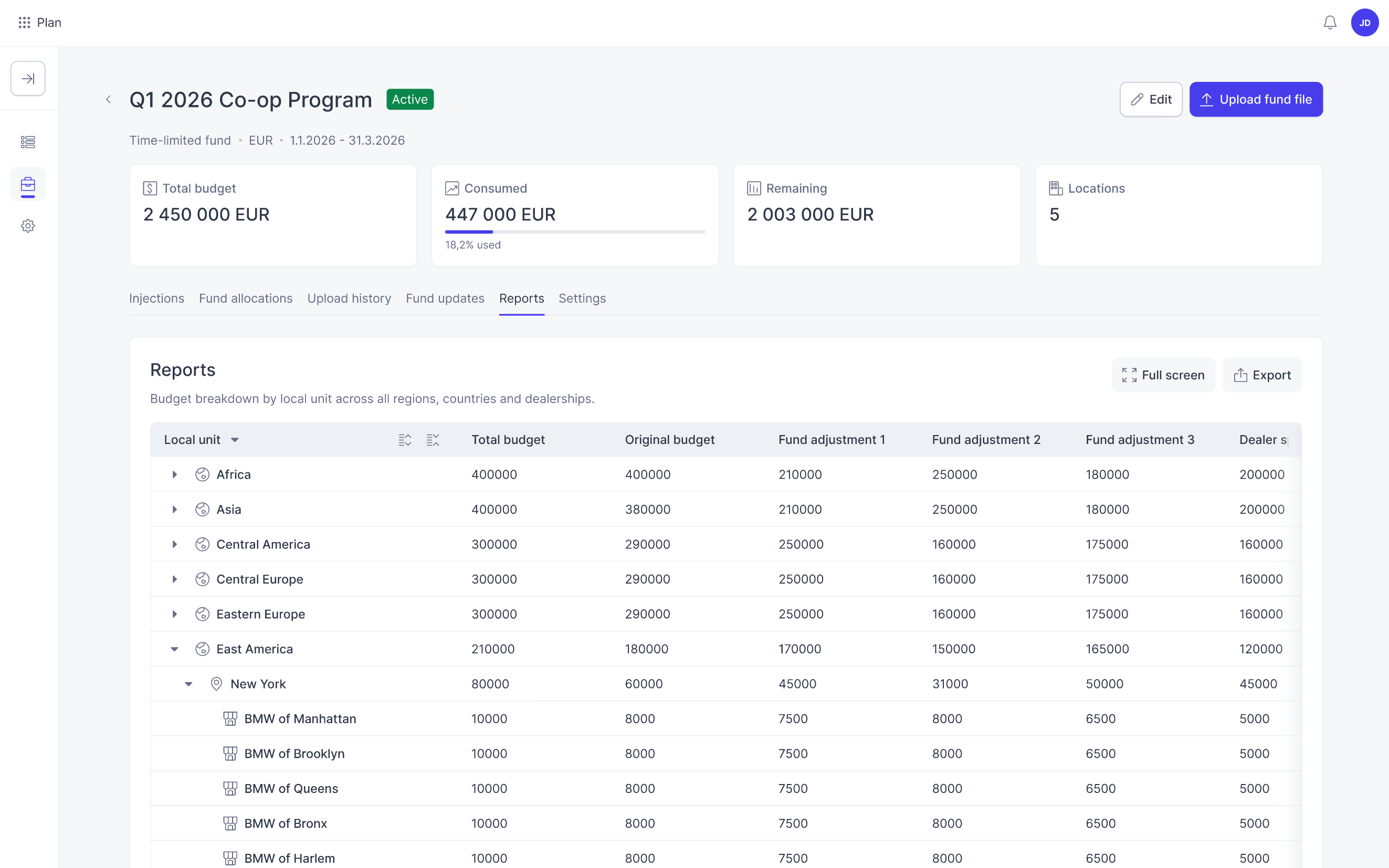Open the apps grid menu icon

[24, 23]
